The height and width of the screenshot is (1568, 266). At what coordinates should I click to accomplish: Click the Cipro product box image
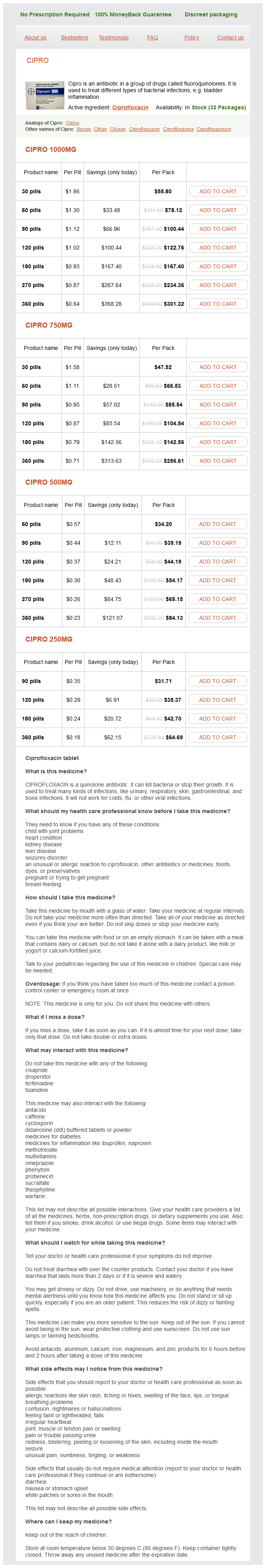click(44, 94)
